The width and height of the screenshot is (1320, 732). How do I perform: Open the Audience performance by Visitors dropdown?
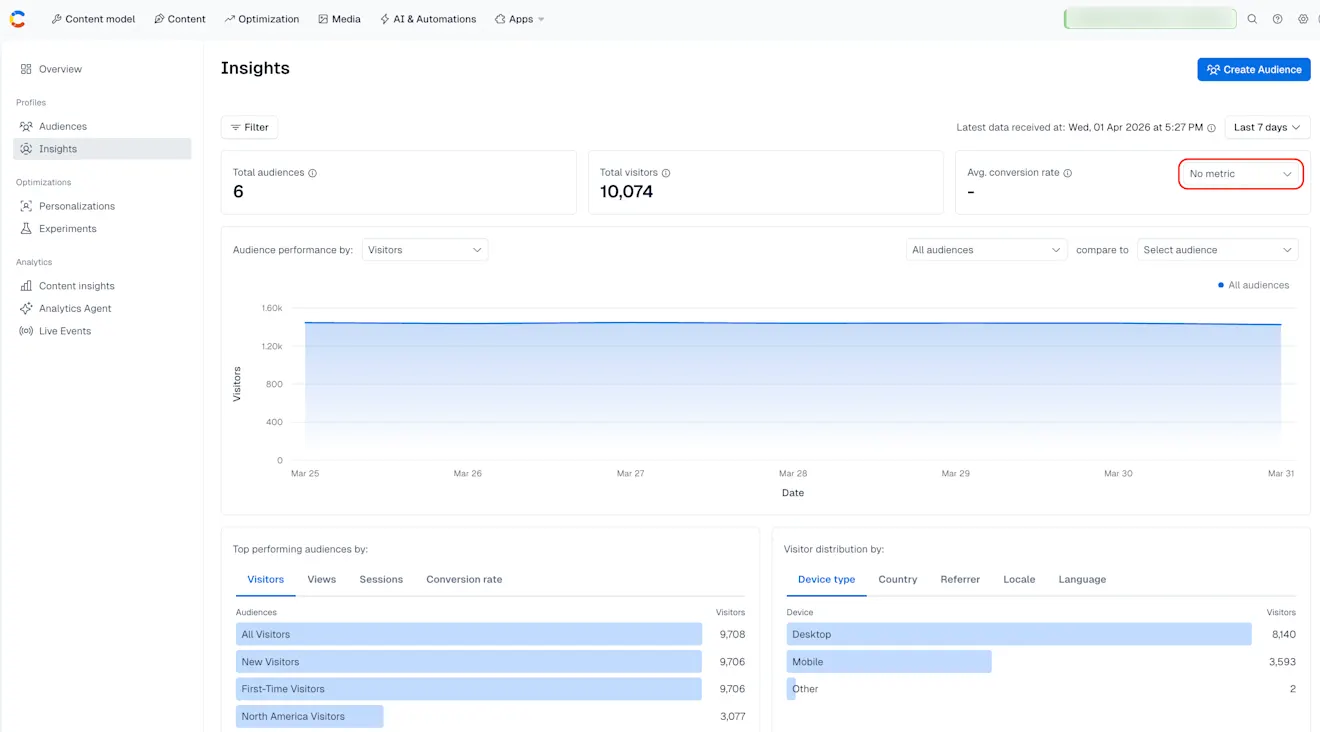point(424,249)
